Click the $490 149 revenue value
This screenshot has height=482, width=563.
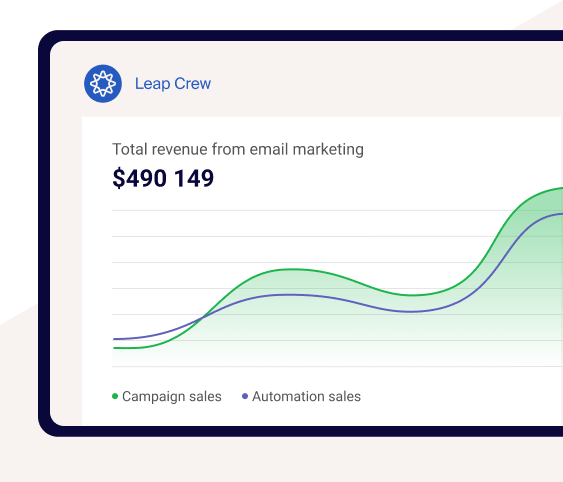[x=163, y=178]
